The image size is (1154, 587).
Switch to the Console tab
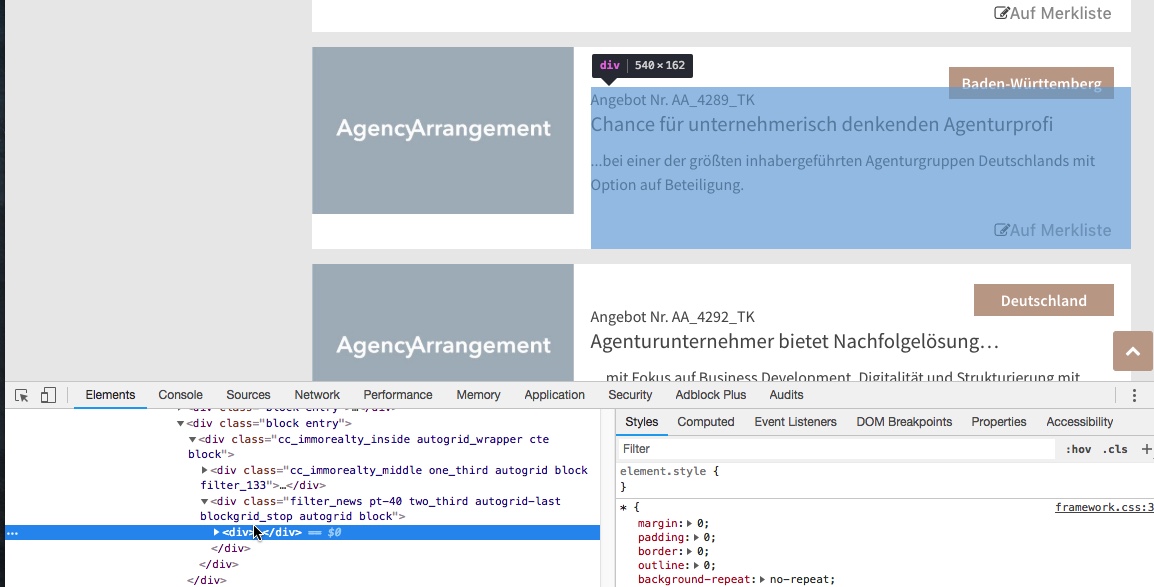(180, 395)
